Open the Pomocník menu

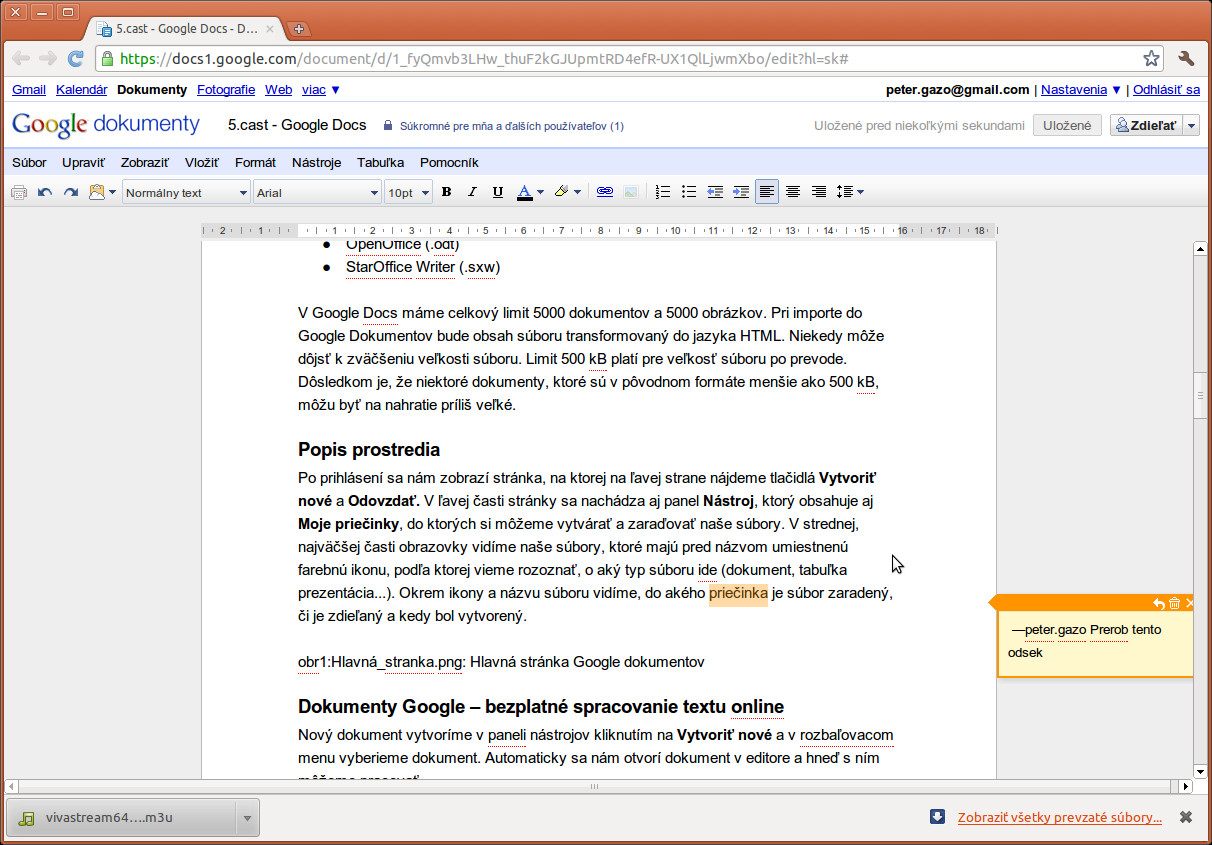click(x=449, y=162)
